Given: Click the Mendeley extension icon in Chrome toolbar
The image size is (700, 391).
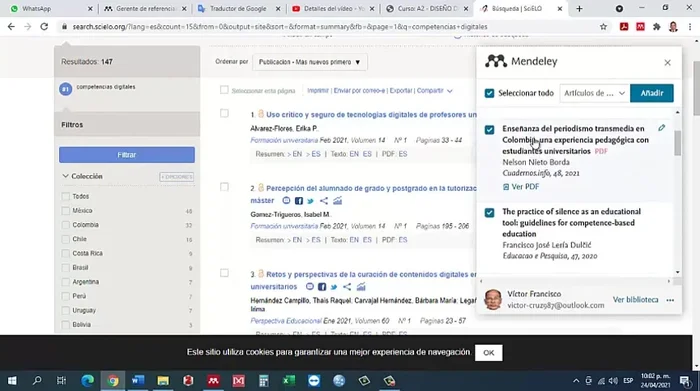Looking at the screenshot, I should [x=640, y=27].
